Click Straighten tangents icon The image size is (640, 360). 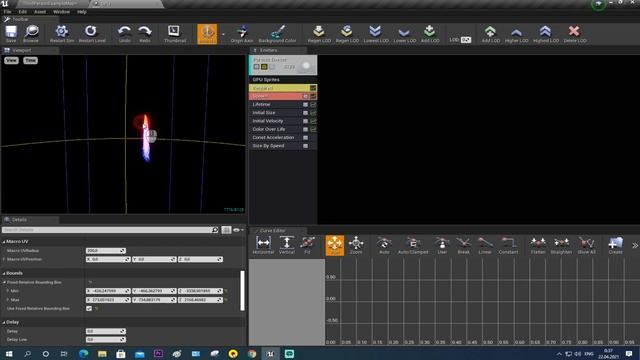click(x=561, y=245)
